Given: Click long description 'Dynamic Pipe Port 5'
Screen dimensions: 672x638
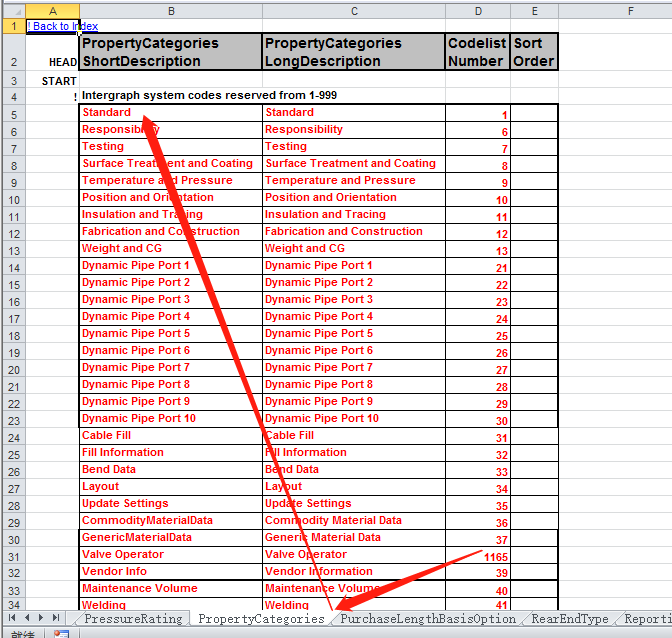Looking at the screenshot, I should [354, 333].
